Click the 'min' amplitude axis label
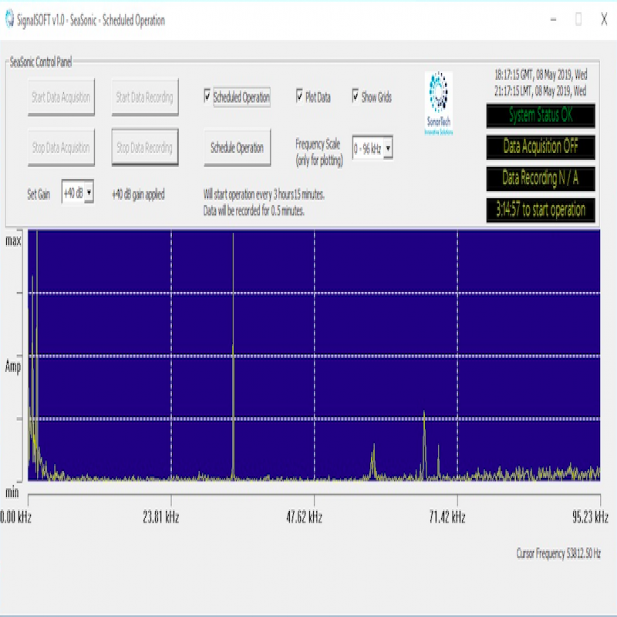The image size is (617, 617). click(x=12, y=492)
